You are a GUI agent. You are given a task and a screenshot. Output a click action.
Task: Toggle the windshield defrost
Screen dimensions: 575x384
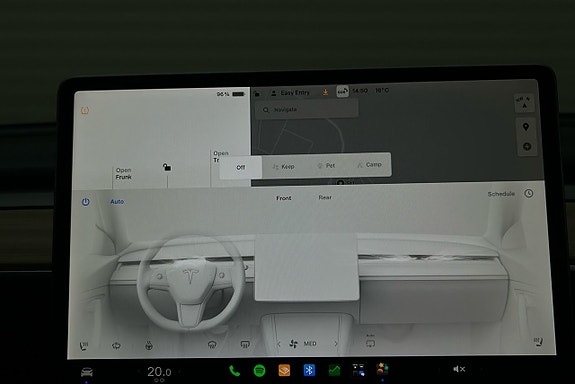point(212,345)
